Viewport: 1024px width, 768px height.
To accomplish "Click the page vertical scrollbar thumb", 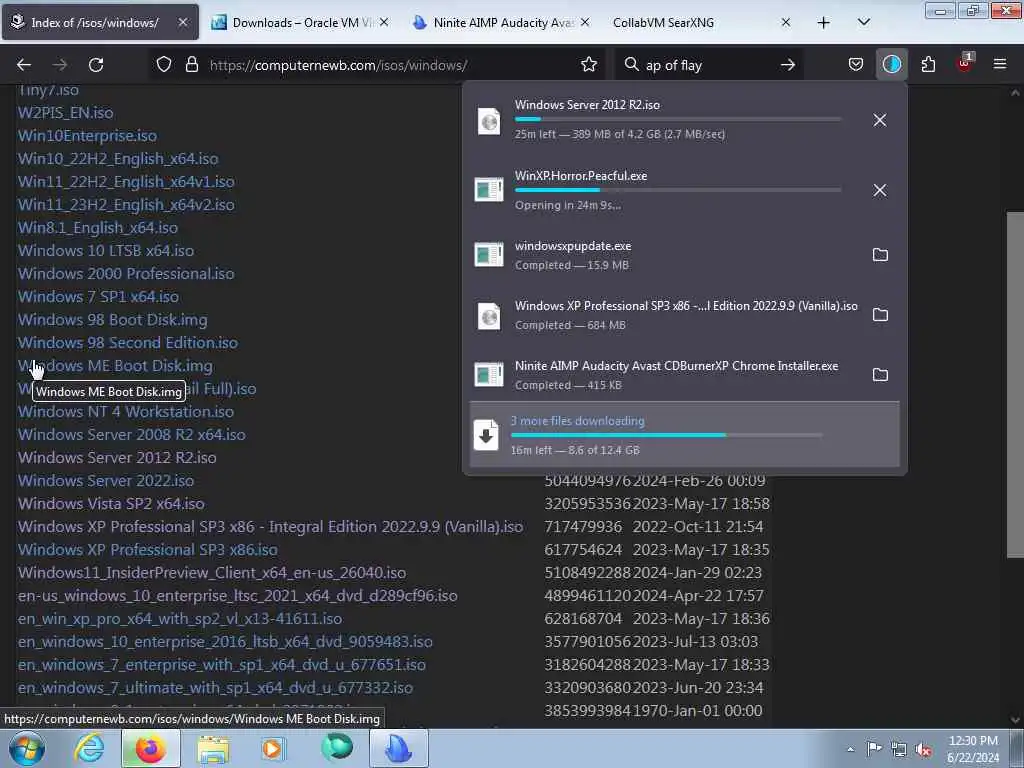I will 1015,385.
